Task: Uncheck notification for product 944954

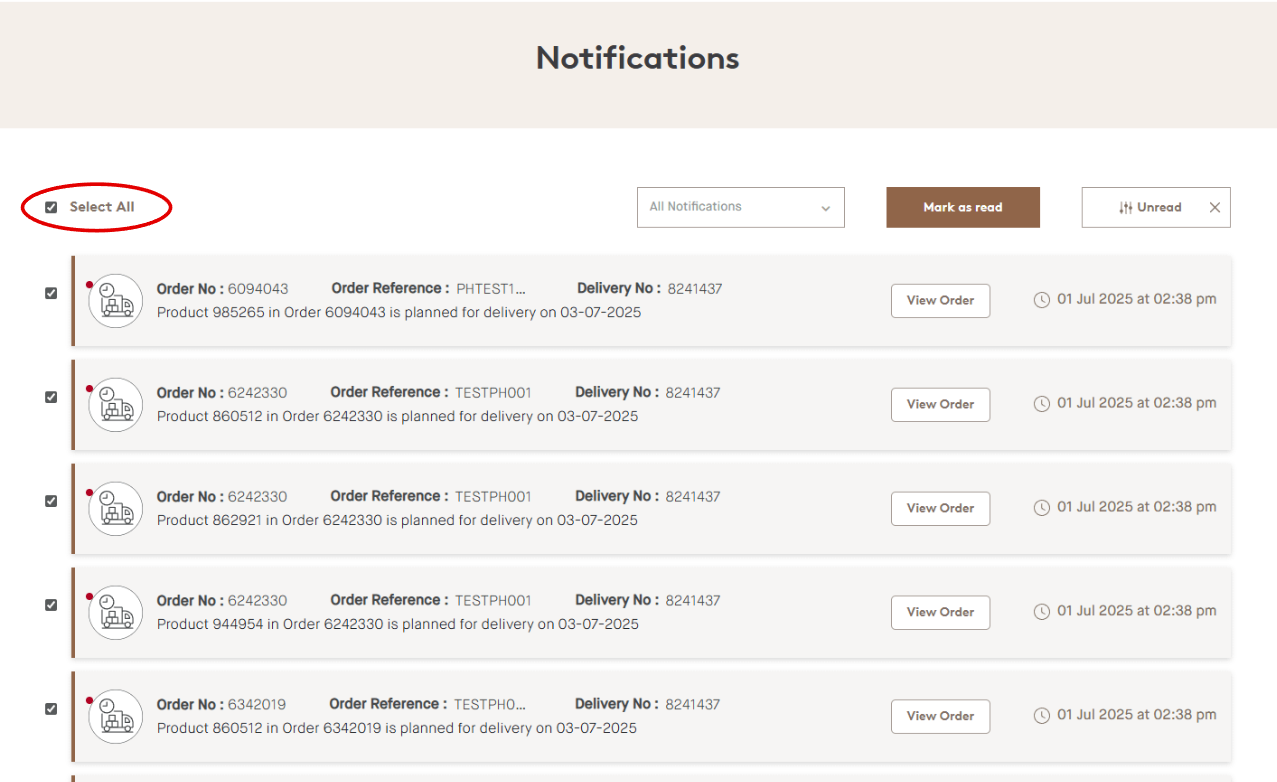Action: click(x=51, y=605)
